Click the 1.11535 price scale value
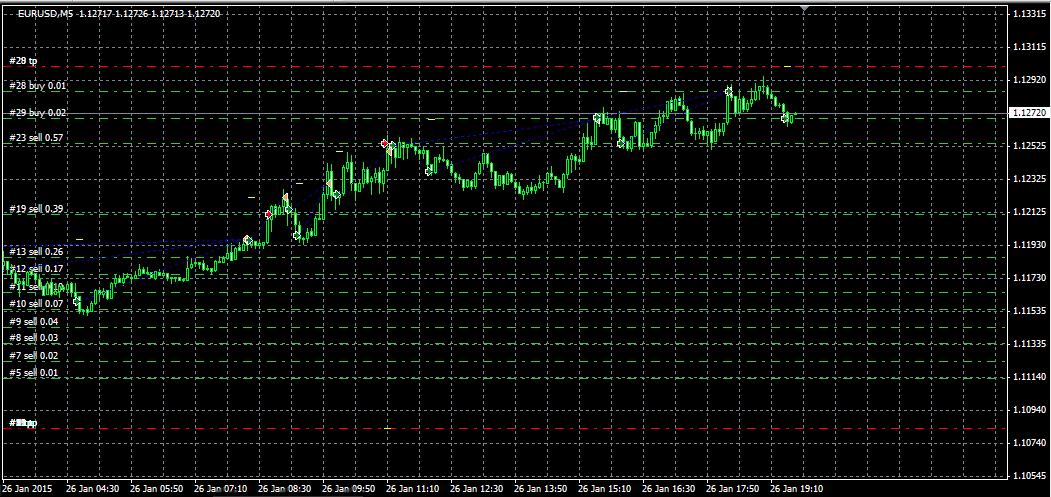 [1028, 311]
